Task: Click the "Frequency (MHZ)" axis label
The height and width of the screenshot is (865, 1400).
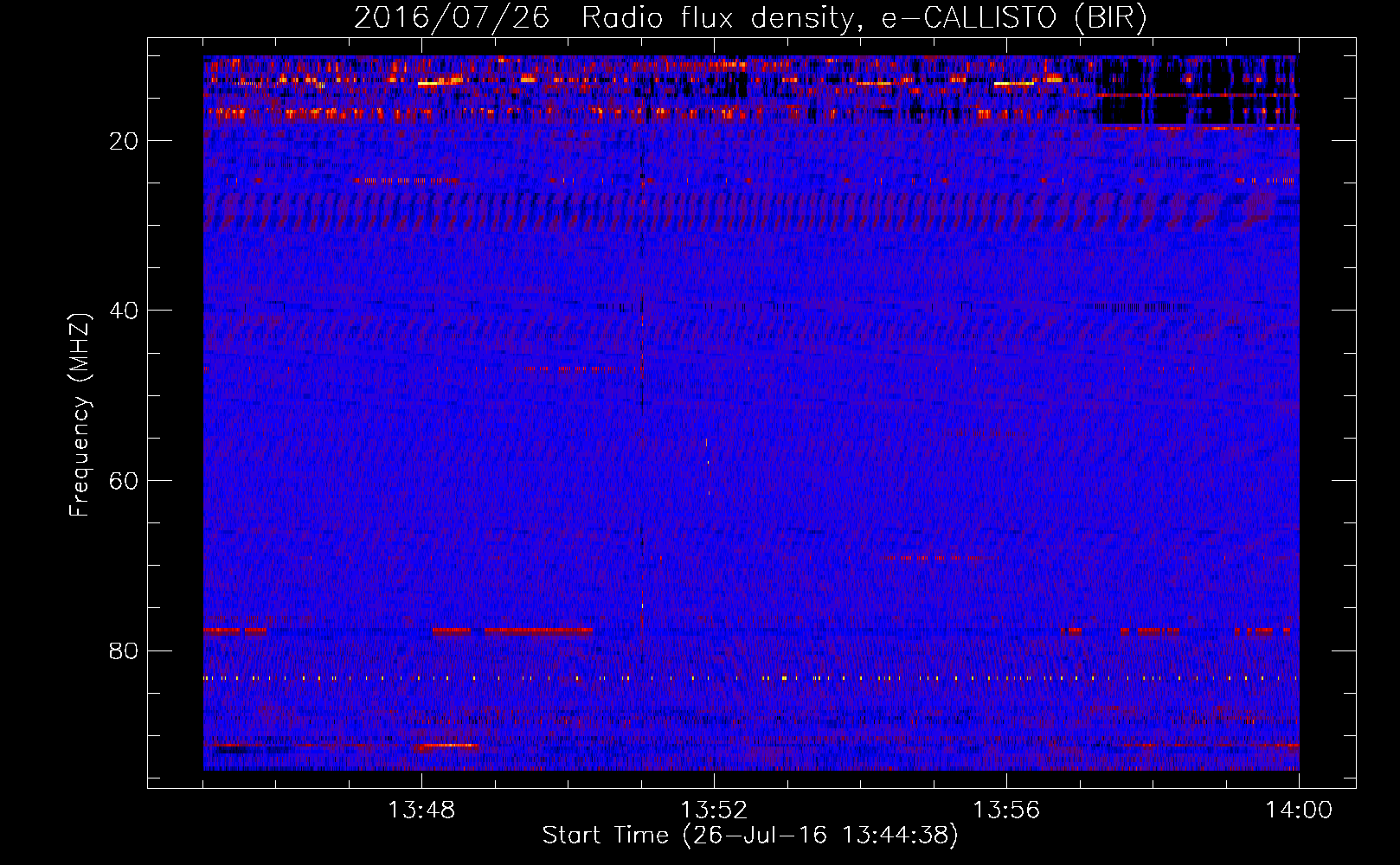Action: click(80, 415)
